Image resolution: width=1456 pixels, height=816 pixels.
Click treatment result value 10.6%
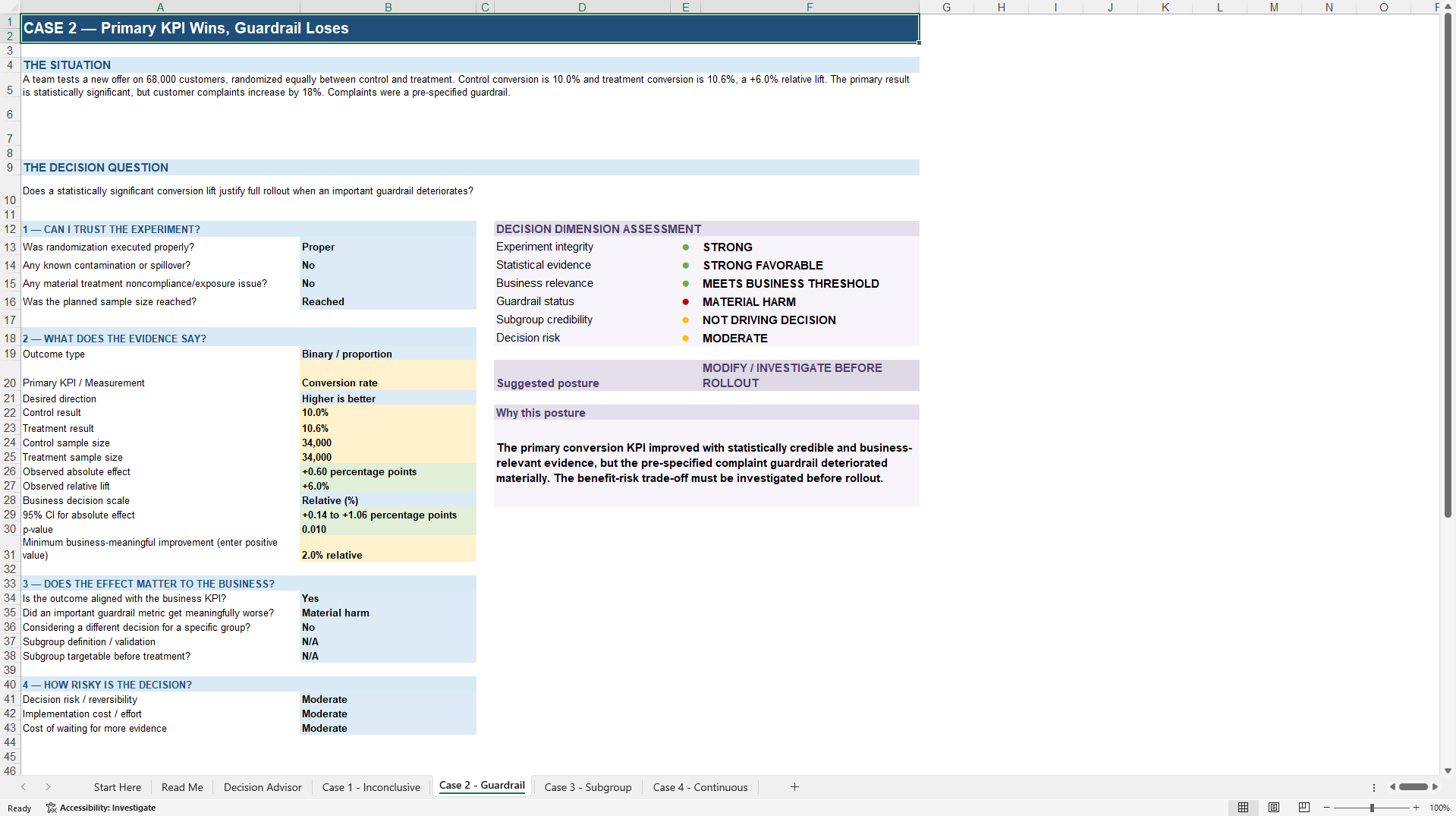click(x=388, y=428)
